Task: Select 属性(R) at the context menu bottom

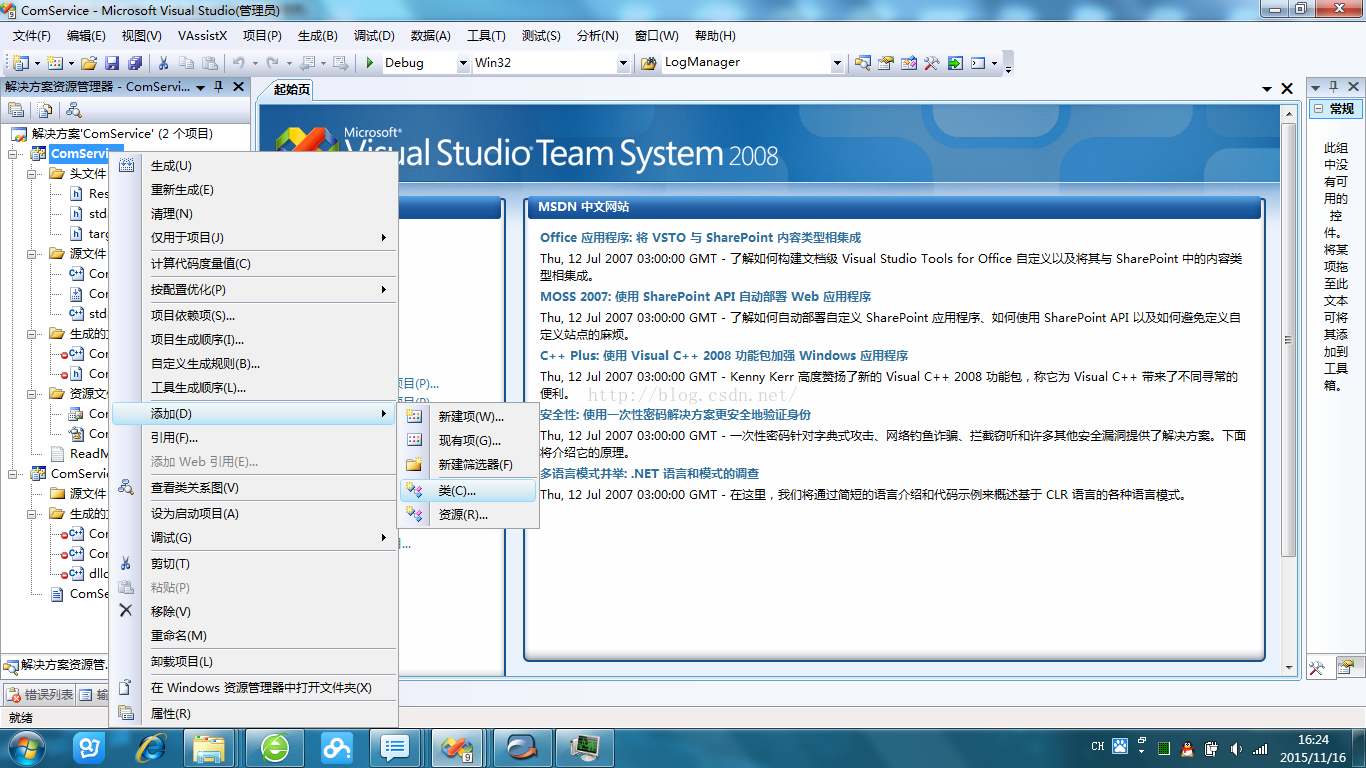Action: tap(255, 714)
